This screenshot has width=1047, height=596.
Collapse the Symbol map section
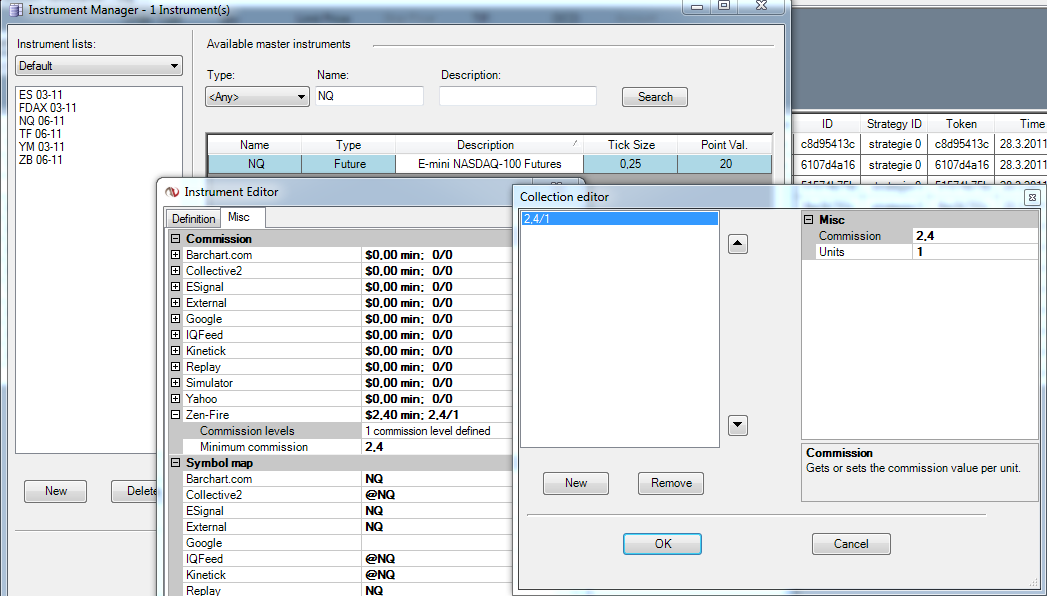(x=175, y=463)
